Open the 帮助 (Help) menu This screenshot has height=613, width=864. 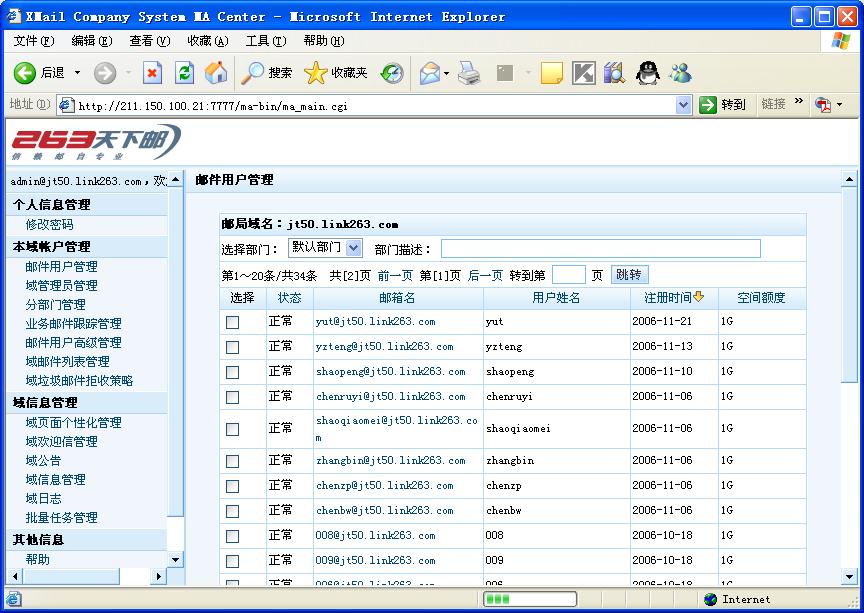pyautogui.click(x=323, y=41)
